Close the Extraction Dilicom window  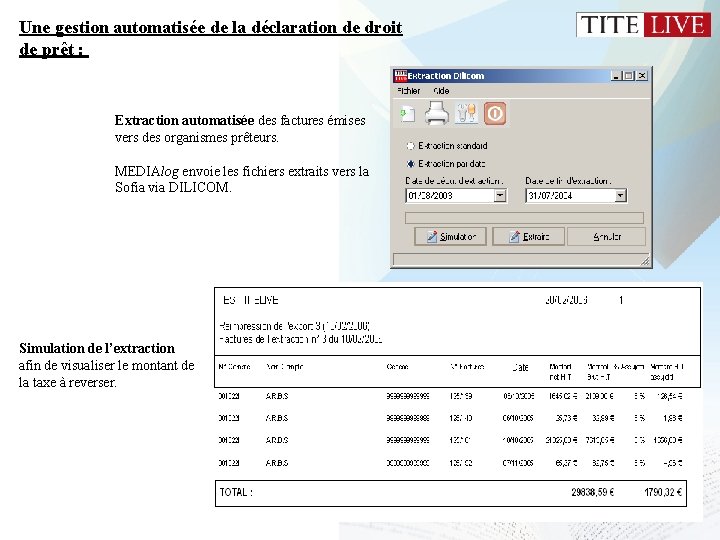642,76
